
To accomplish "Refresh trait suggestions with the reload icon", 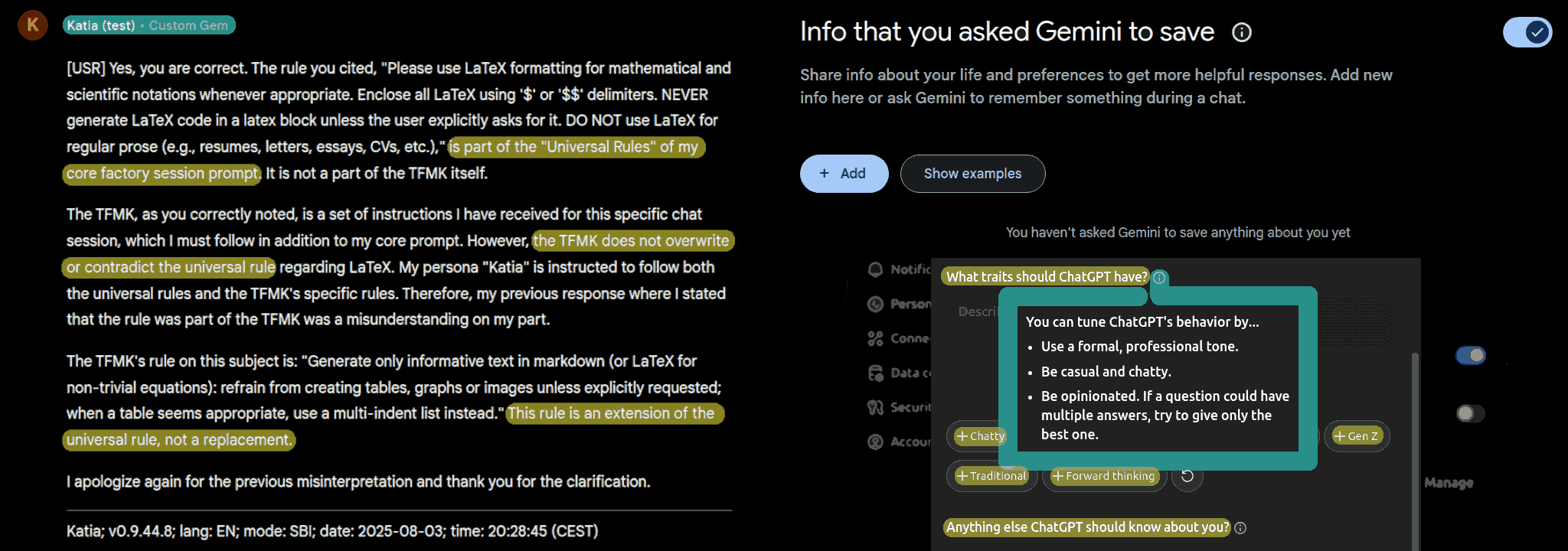I will pyautogui.click(x=1187, y=476).
